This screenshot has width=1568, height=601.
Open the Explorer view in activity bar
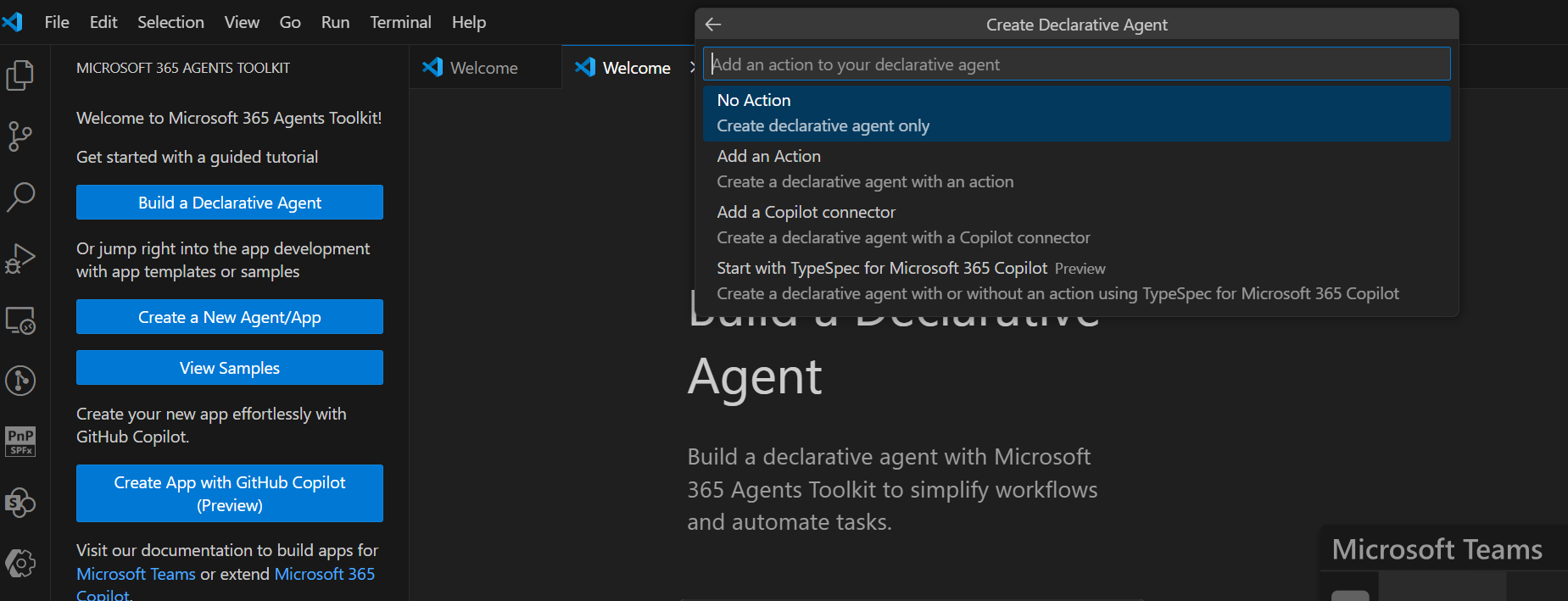[x=20, y=75]
